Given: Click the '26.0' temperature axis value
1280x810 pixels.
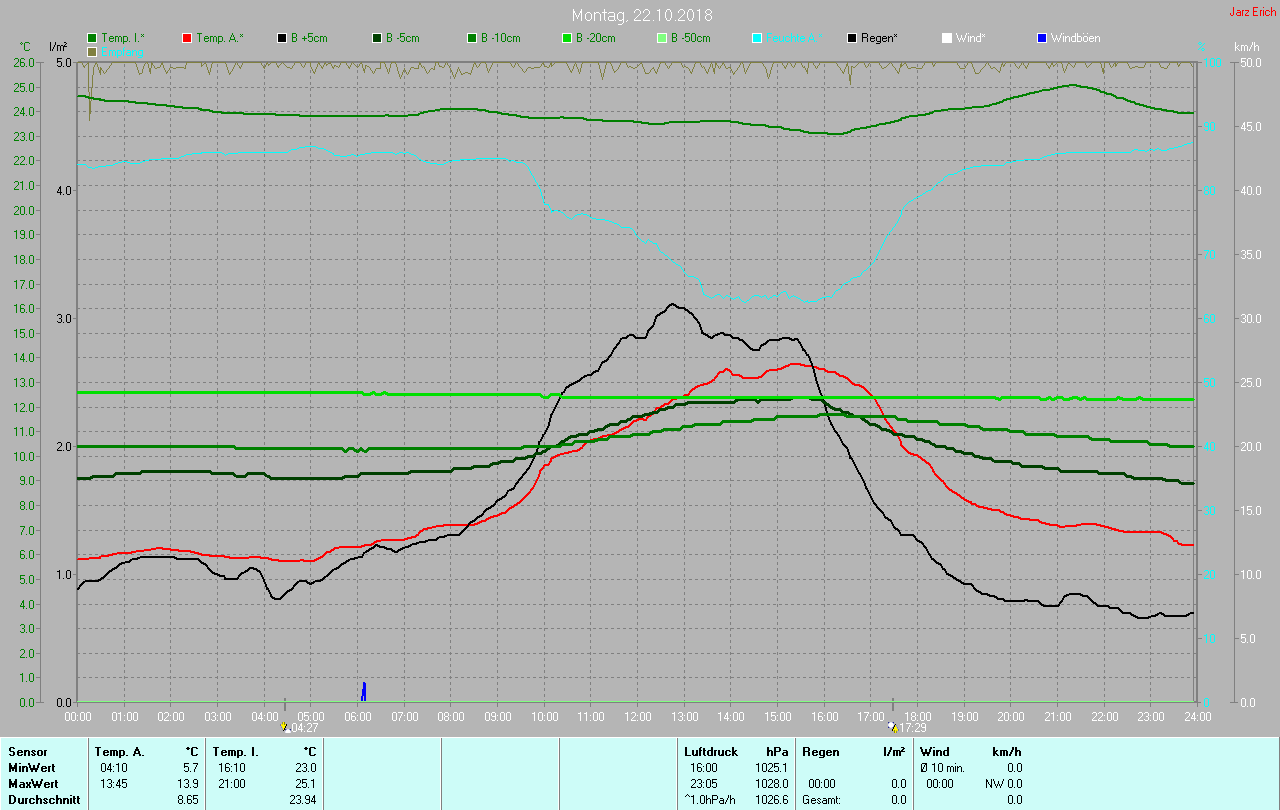Looking at the screenshot, I should [x=24, y=62].
